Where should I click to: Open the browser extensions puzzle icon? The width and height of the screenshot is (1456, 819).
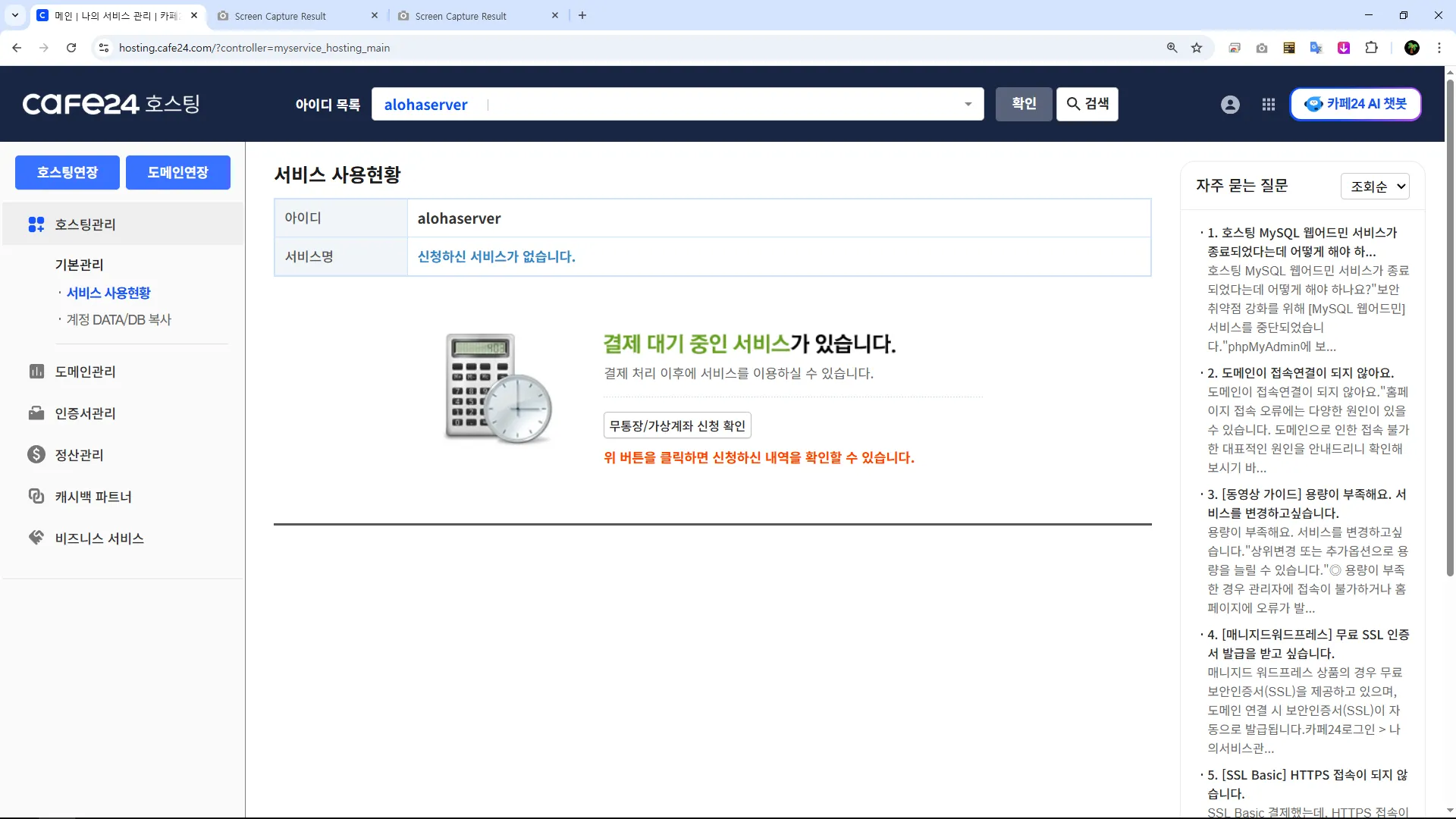click(x=1371, y=48)
